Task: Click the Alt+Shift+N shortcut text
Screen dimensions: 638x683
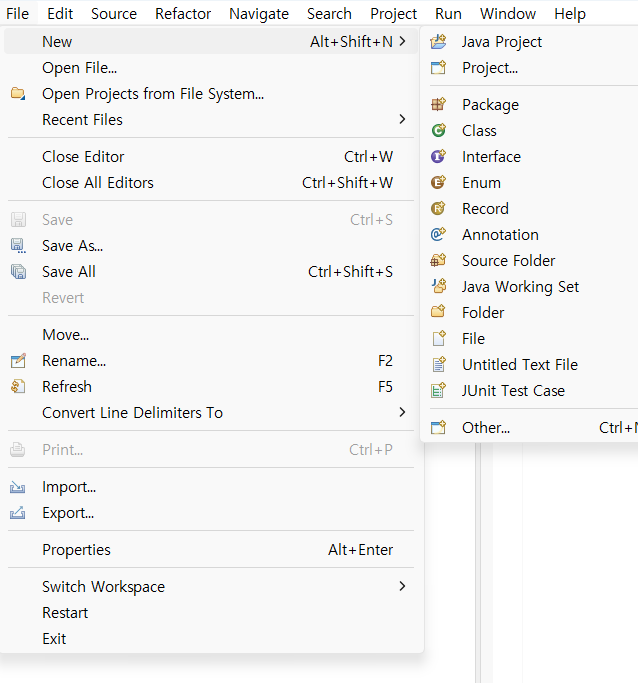Action: click(x=351, y=42)
